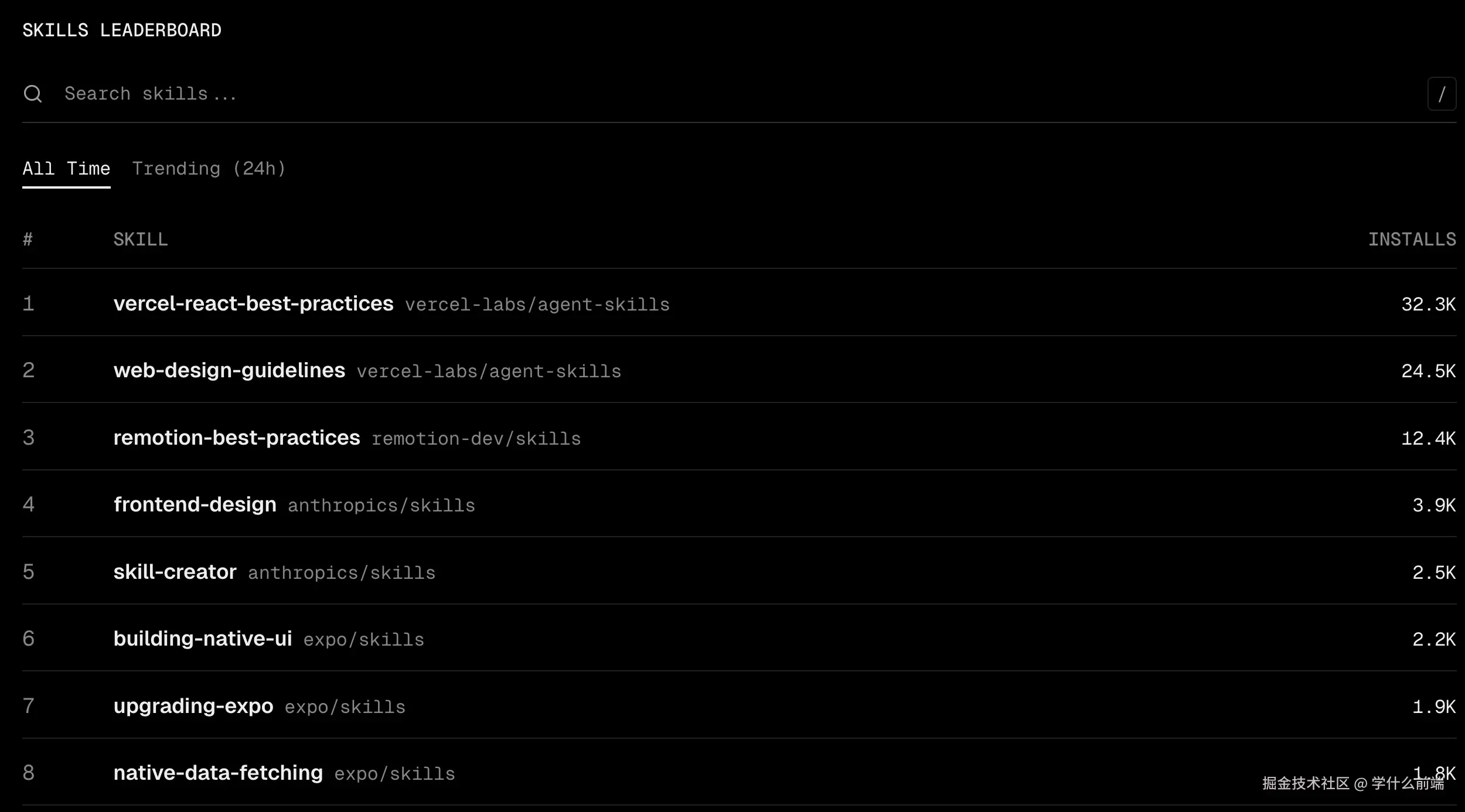1465x812 pixels.
Task: Switch to the Trending (24h) tab
Action: tap(209, 169)
